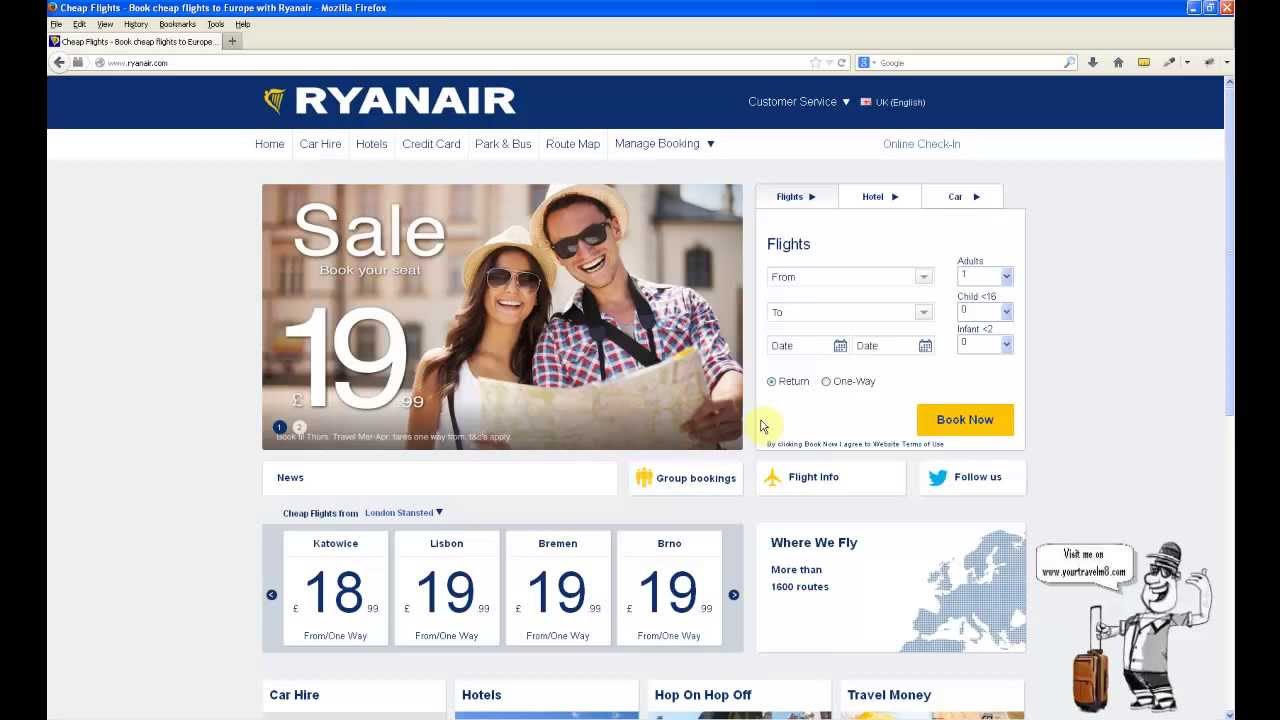Click the Park & Bus nav link
The width and height of the screenshot is (1280, 720).
click(x=503, y=144)
